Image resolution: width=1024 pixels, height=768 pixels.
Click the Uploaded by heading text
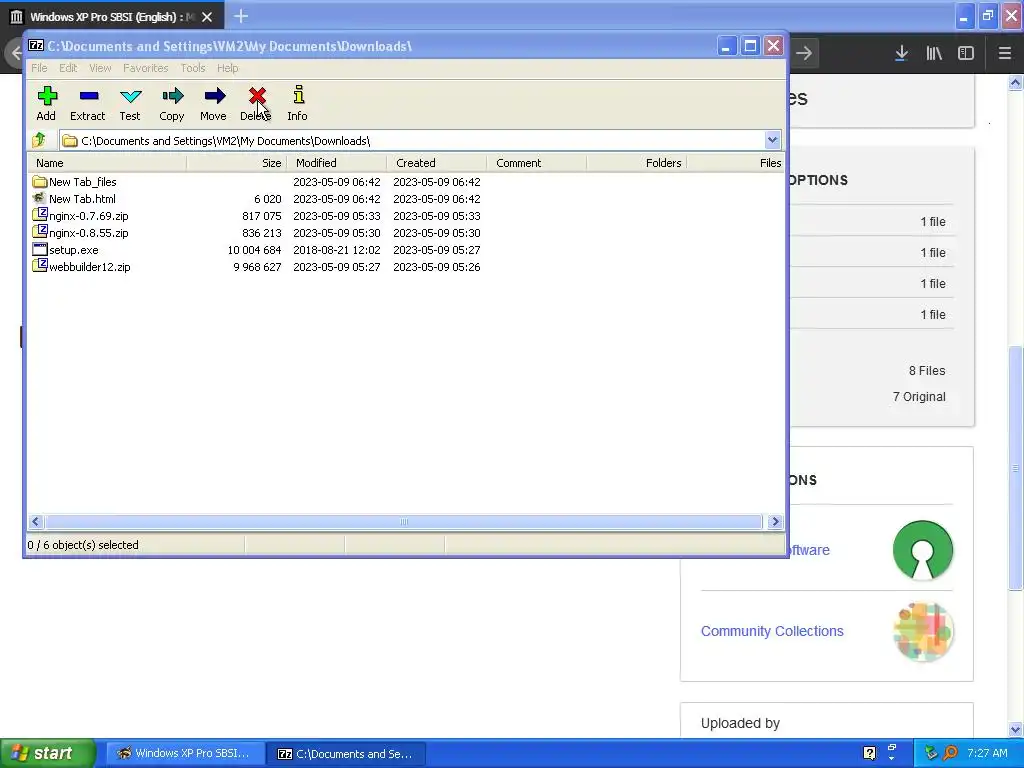click(x=740, y=723)
